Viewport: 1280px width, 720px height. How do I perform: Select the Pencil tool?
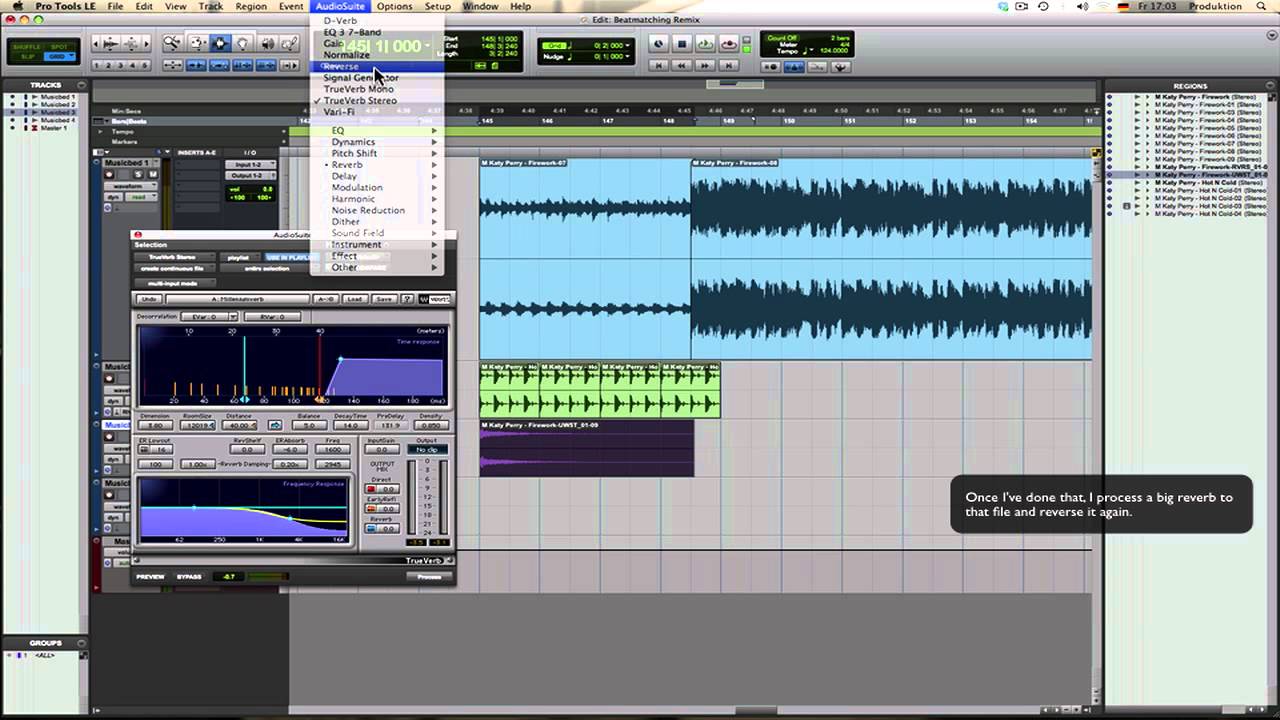click(x=290, y=43)
